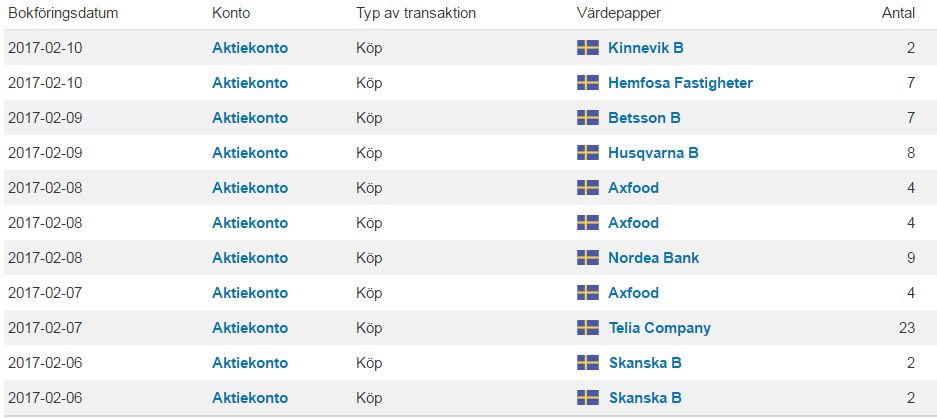
Task: Click the flag icon next to Telia Company
Action: (x=587, y=328)
